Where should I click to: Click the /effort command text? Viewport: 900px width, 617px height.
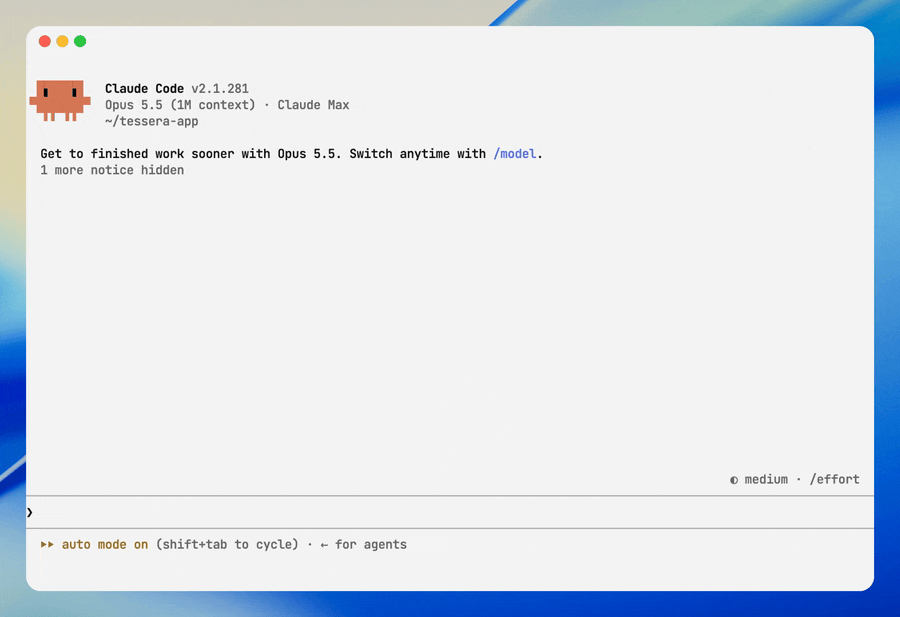835,479
